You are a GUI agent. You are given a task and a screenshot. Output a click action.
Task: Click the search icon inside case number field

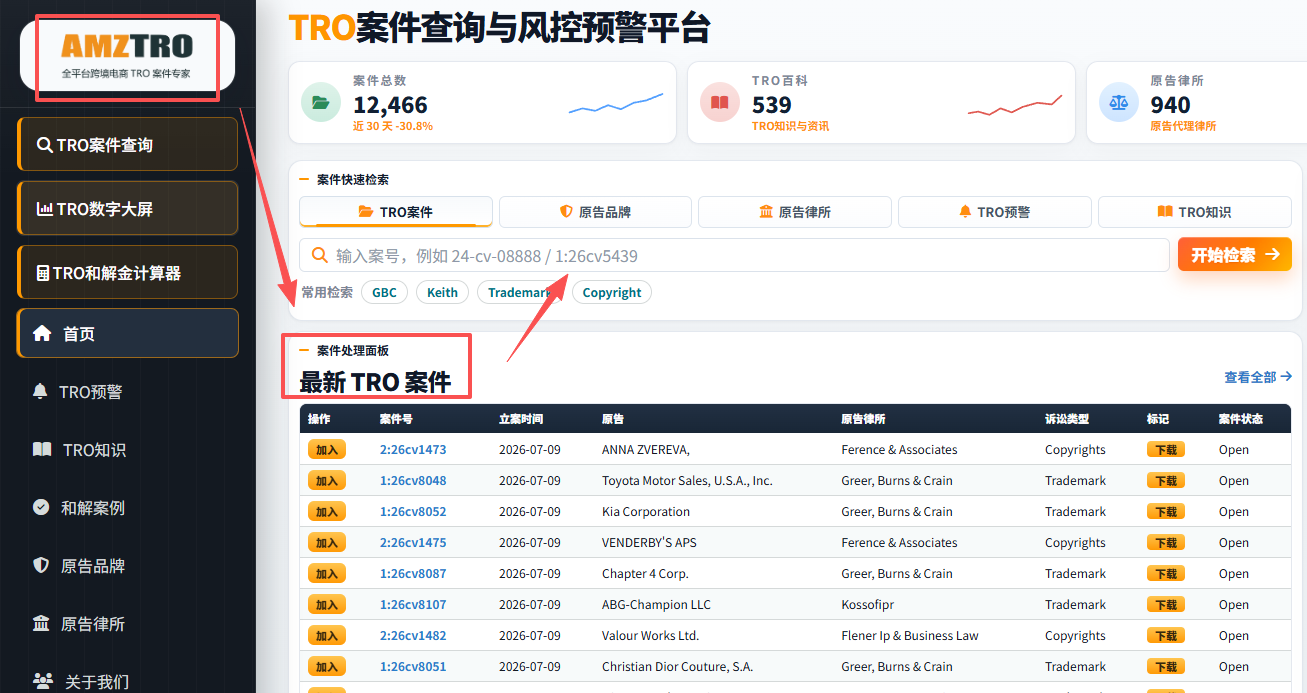point(320,255)
